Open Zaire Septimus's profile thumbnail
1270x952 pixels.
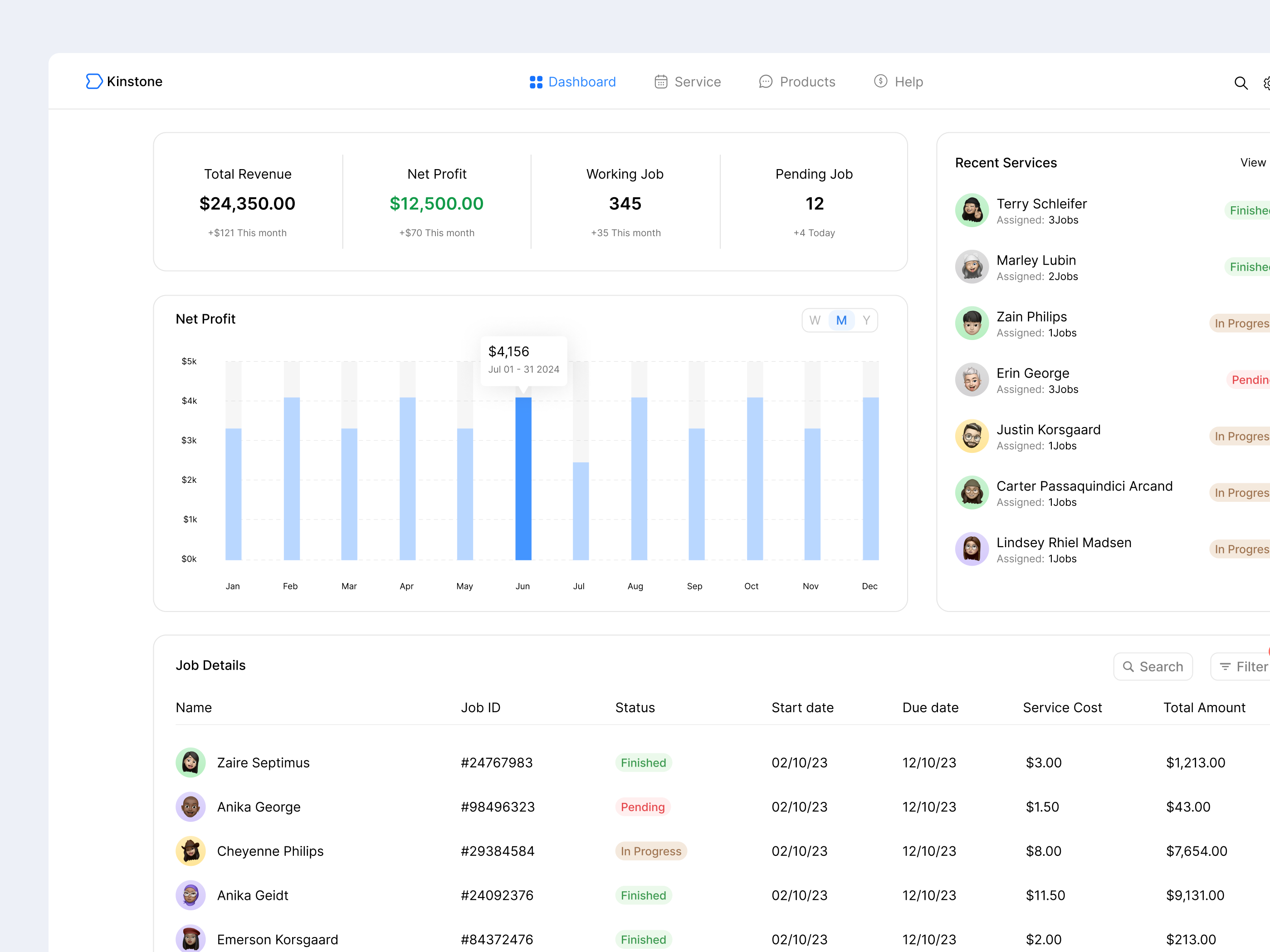click(190, 763)
